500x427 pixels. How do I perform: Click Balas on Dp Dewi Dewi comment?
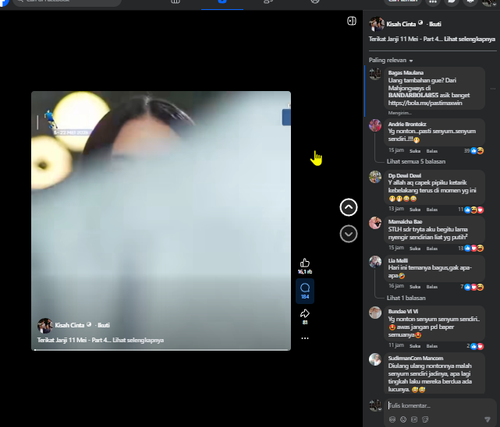[432, 210]
